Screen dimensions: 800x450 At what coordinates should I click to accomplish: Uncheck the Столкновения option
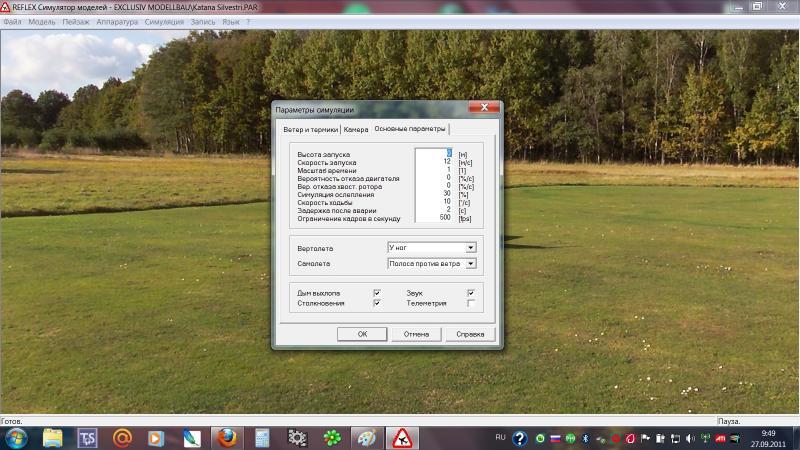[x=376, y=303]
